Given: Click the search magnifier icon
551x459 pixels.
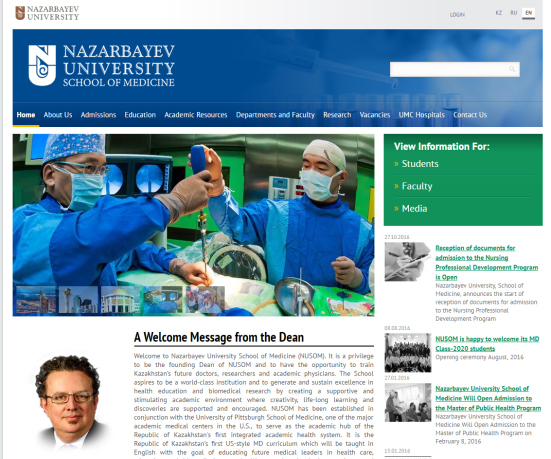Looking at the screenshot, I should (x=512, y=69).
